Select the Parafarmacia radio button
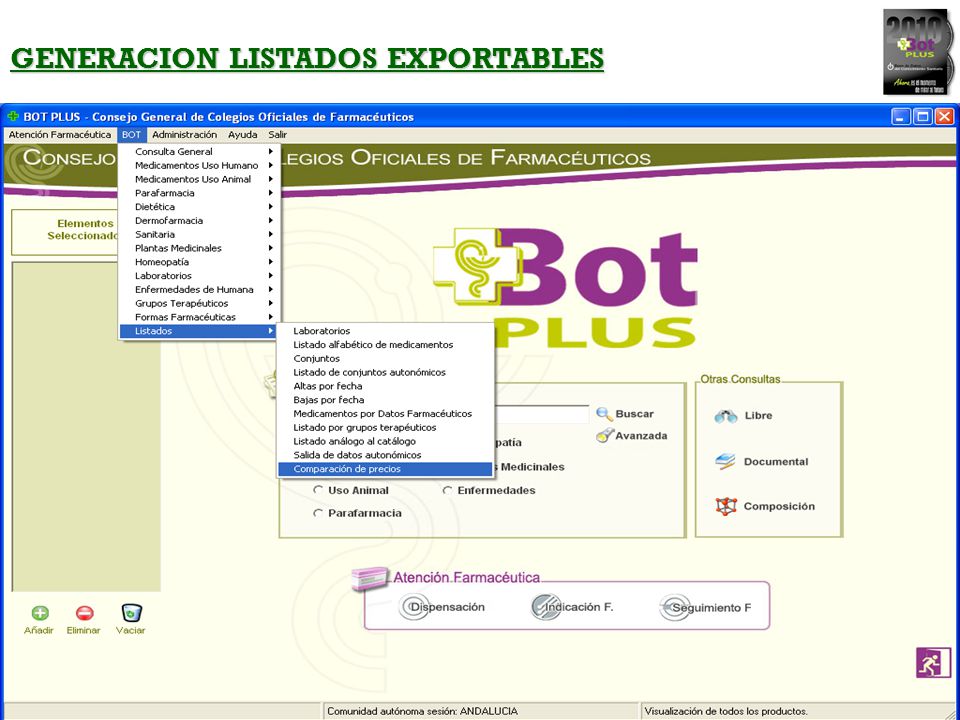The width and height of the screenshot is (960, 720). pyautogui.click(x=318, y=513)
